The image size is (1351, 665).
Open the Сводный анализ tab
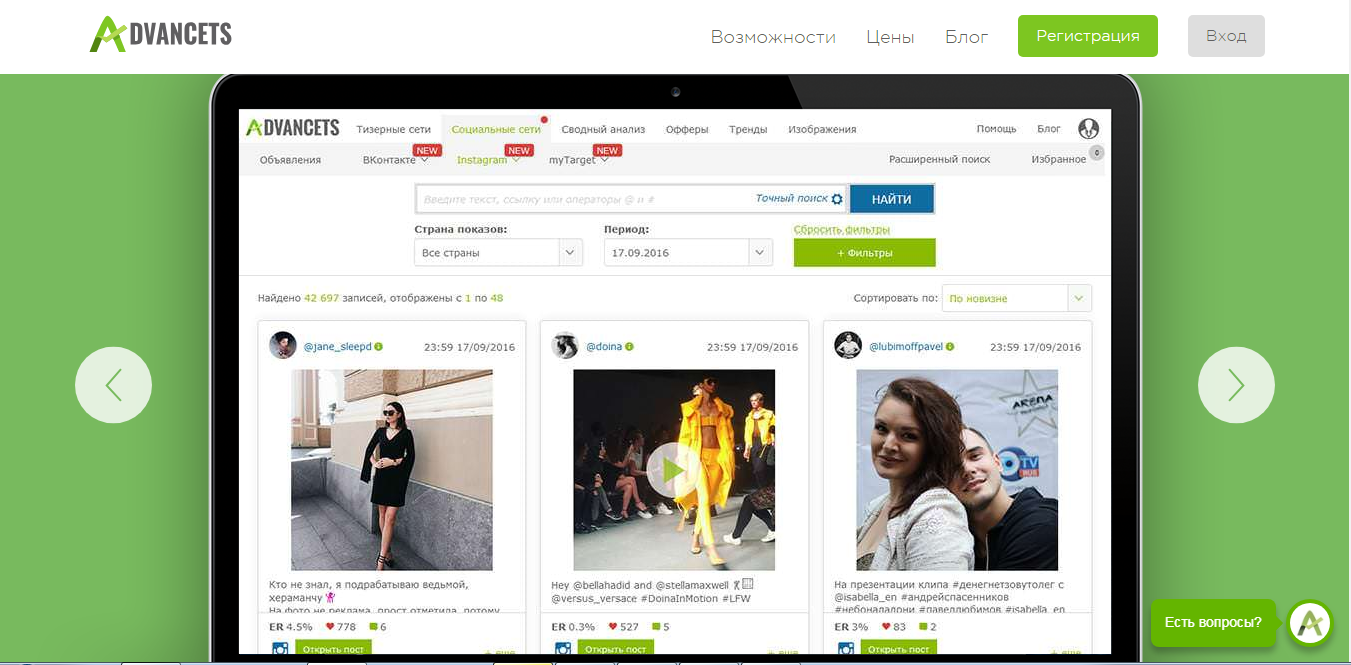(x=603, y=129)
